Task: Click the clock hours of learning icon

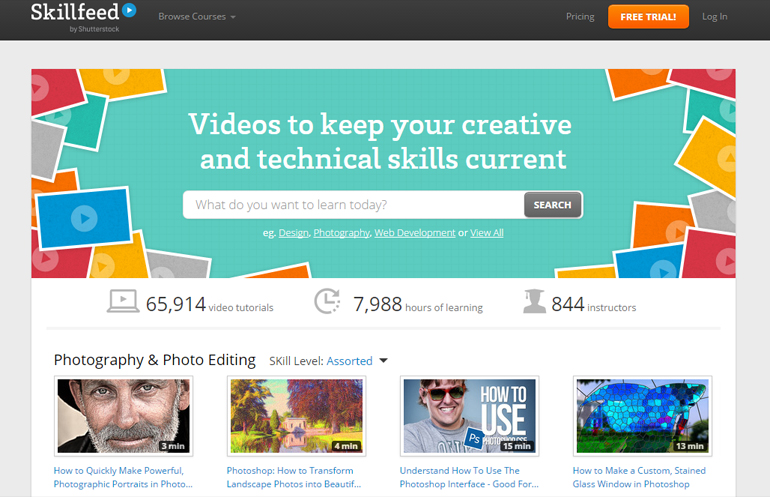Action: click(x=327, y=301)
